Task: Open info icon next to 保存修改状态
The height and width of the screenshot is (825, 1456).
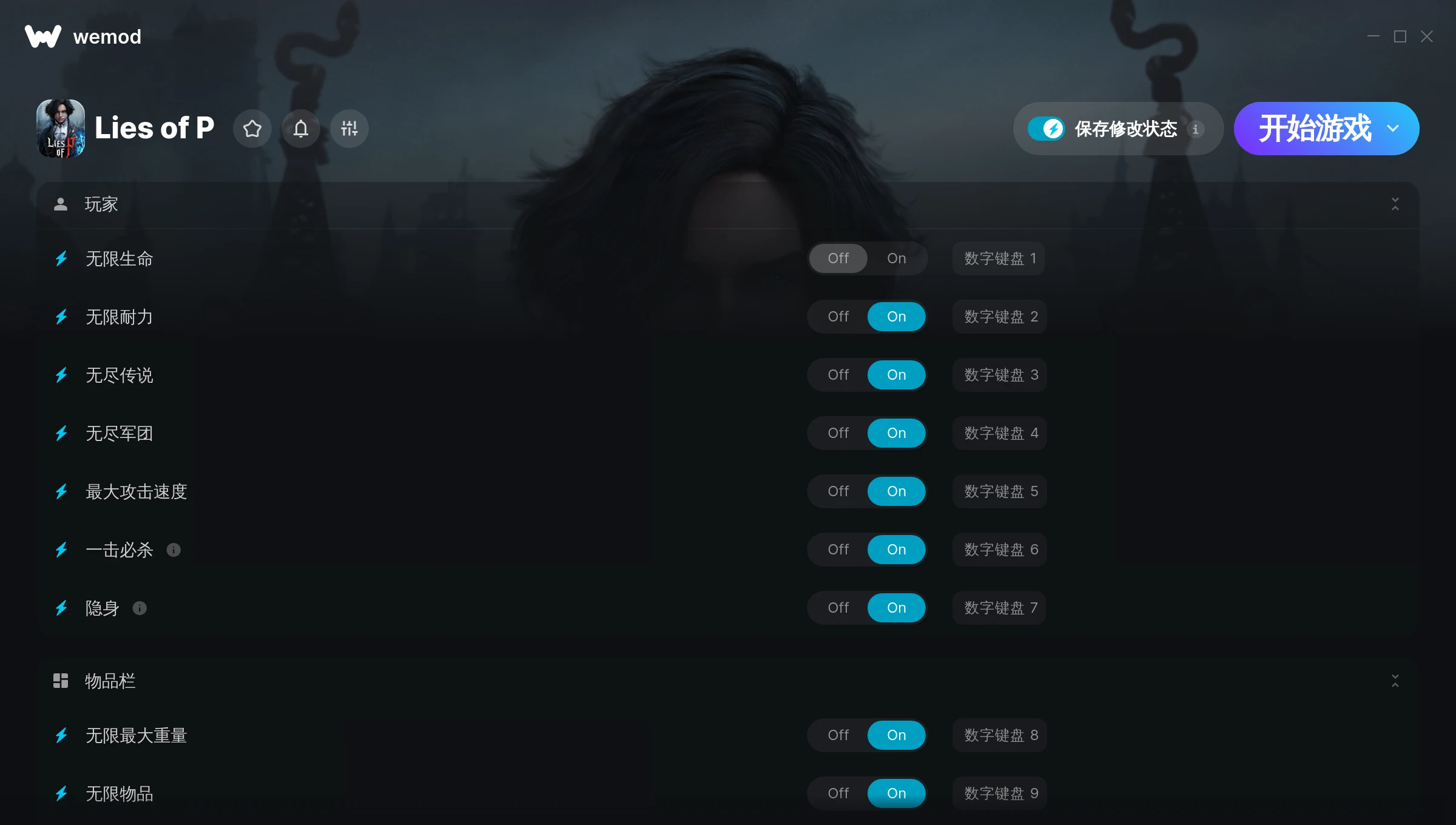Action: tap(1195, 129)
